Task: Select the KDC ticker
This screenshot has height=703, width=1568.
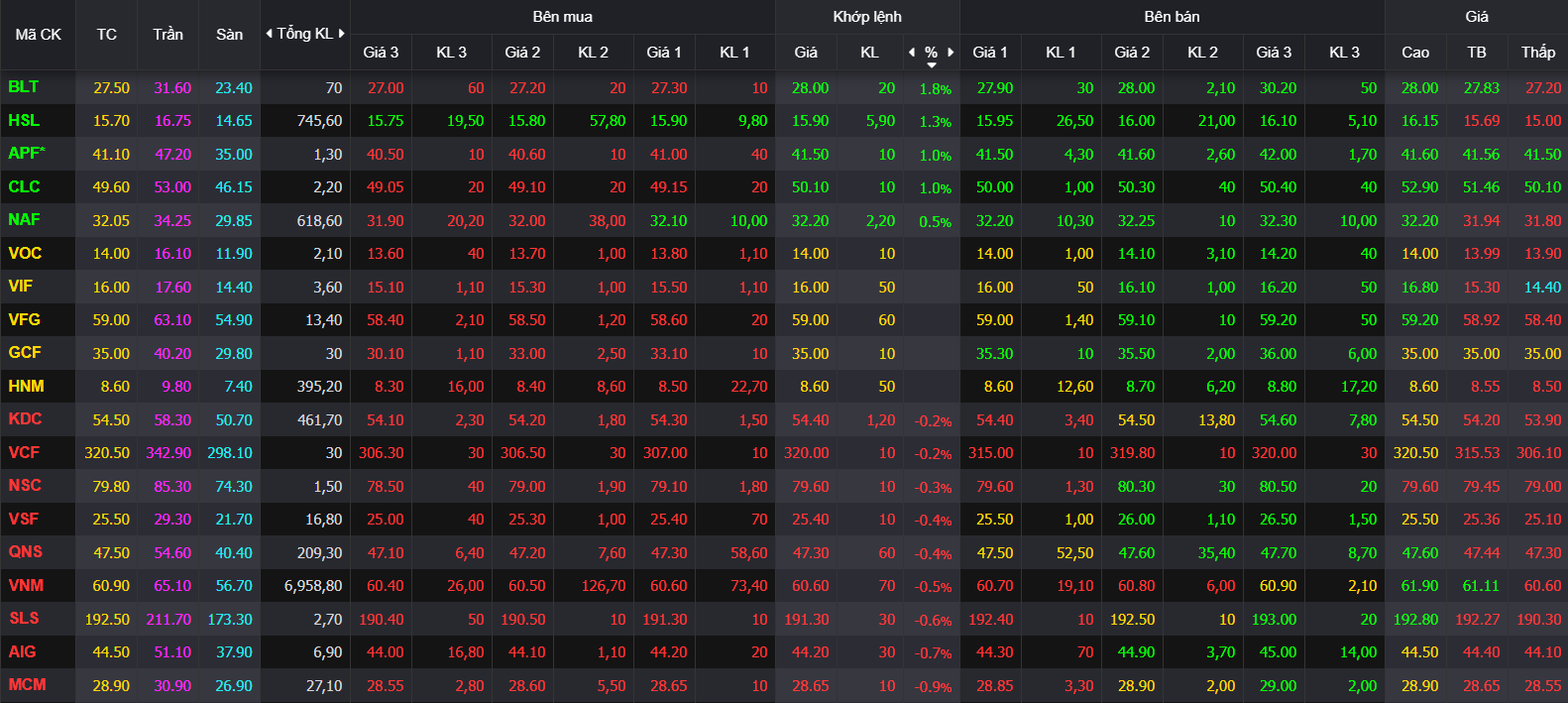Action: [x=25, y=419]
